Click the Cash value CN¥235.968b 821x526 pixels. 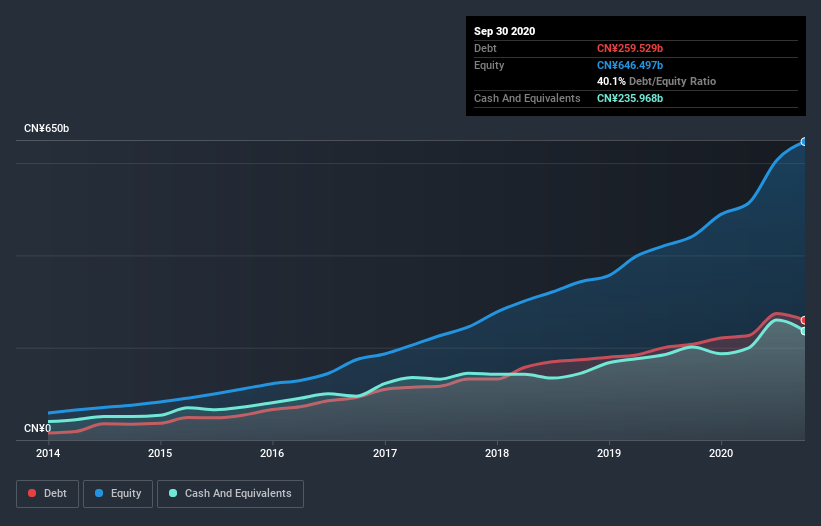pyautogui.click(x=630, y=98)
